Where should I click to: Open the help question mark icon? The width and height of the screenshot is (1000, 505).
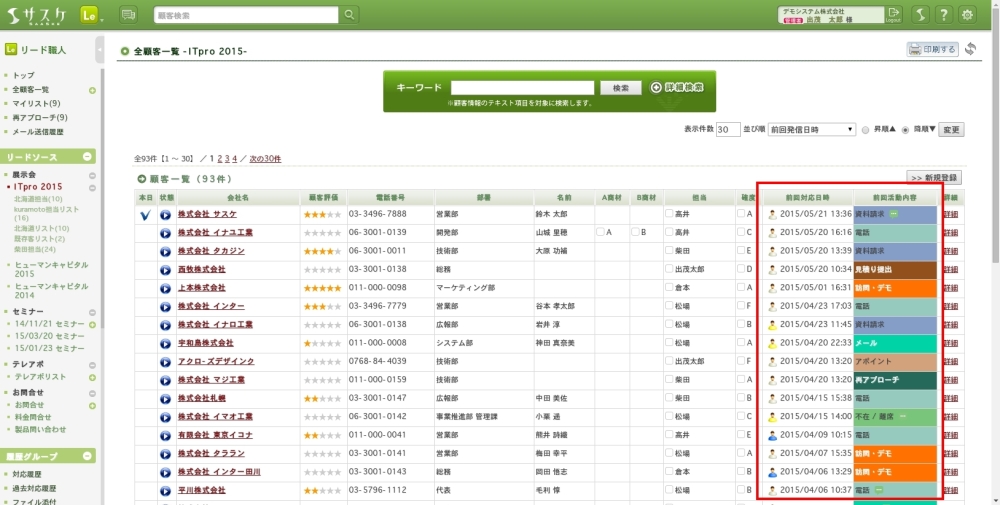tap(943, 15)
